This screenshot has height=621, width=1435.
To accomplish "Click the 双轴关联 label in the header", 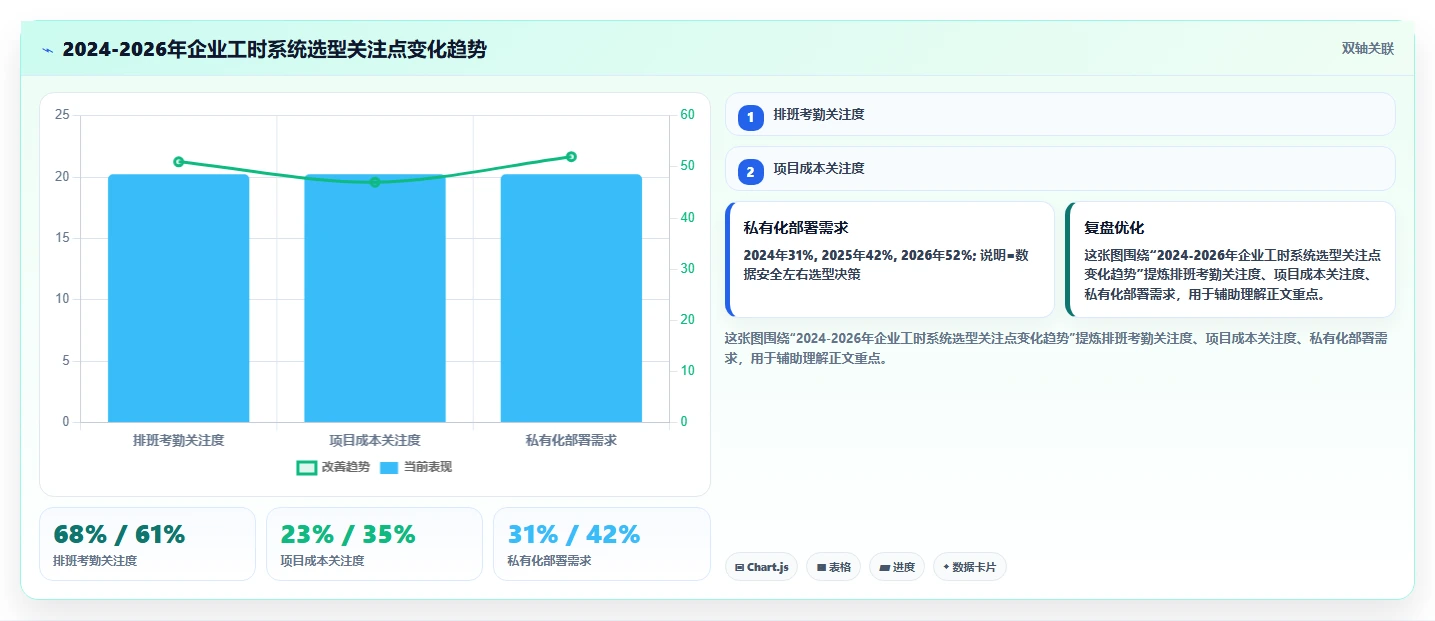I will point(1367,49).
